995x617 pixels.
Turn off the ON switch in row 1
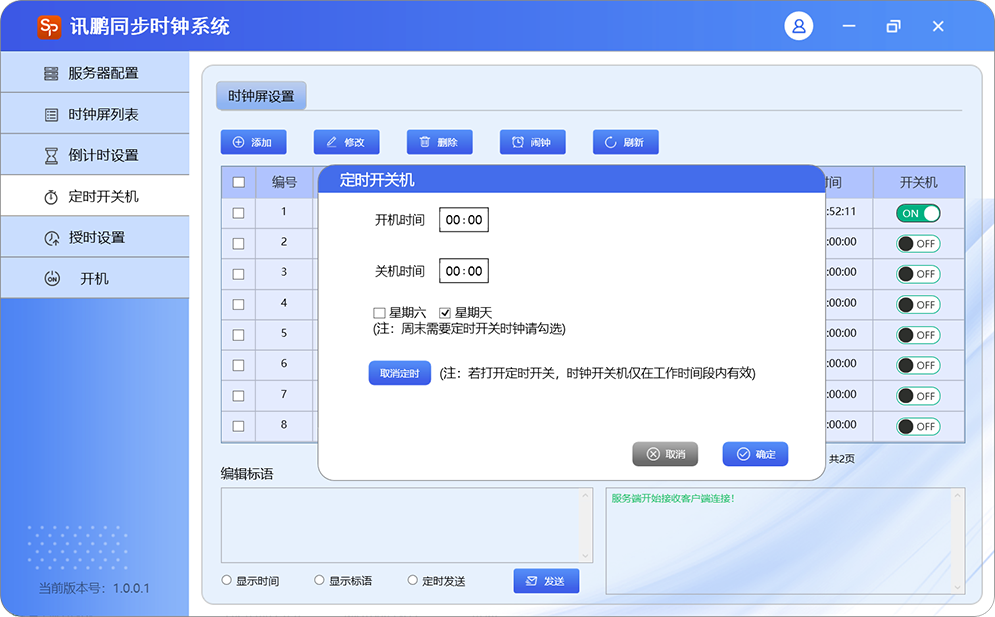(x=918, y=213)
